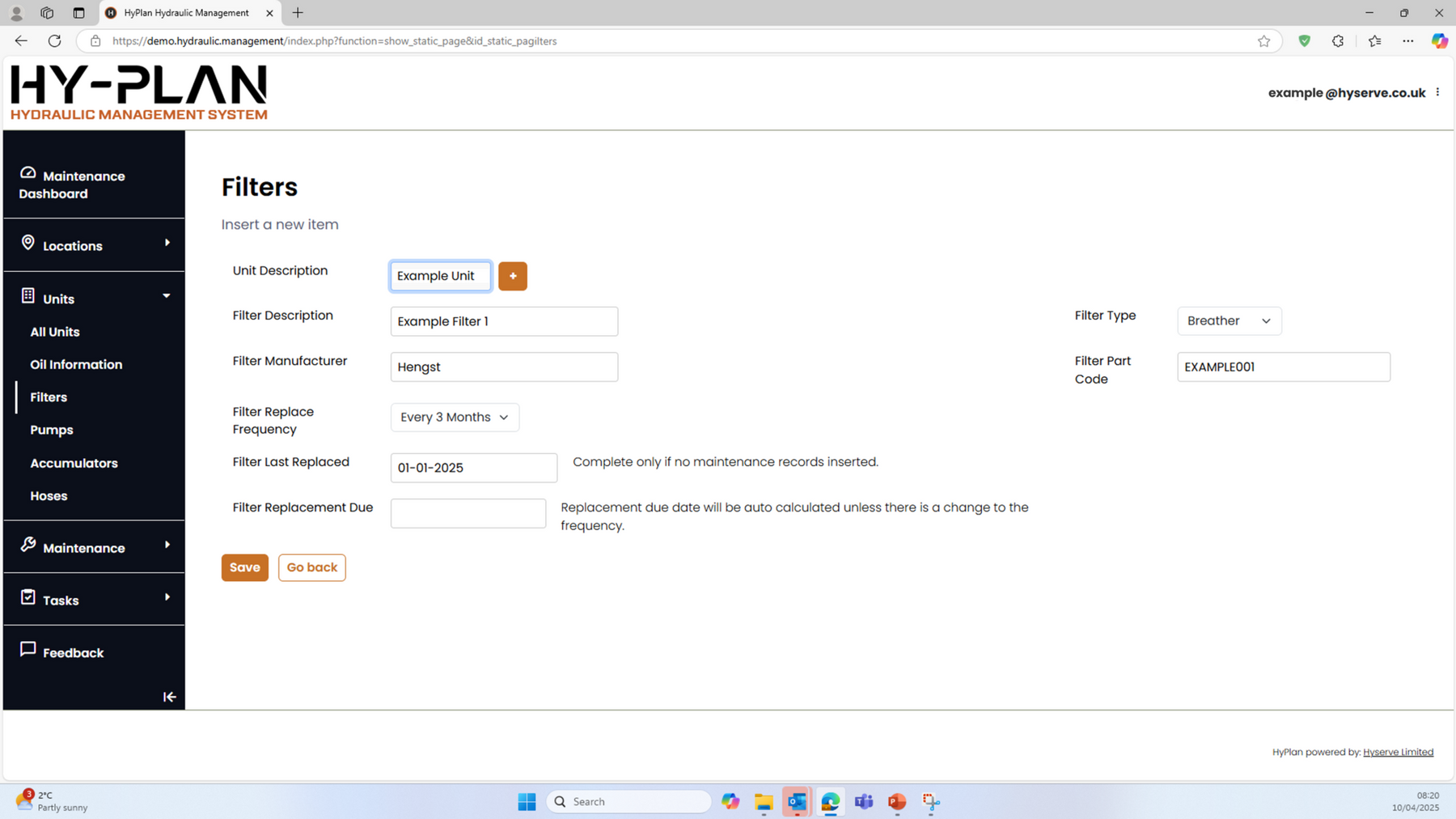Save the new filter item

coord(244,567)
